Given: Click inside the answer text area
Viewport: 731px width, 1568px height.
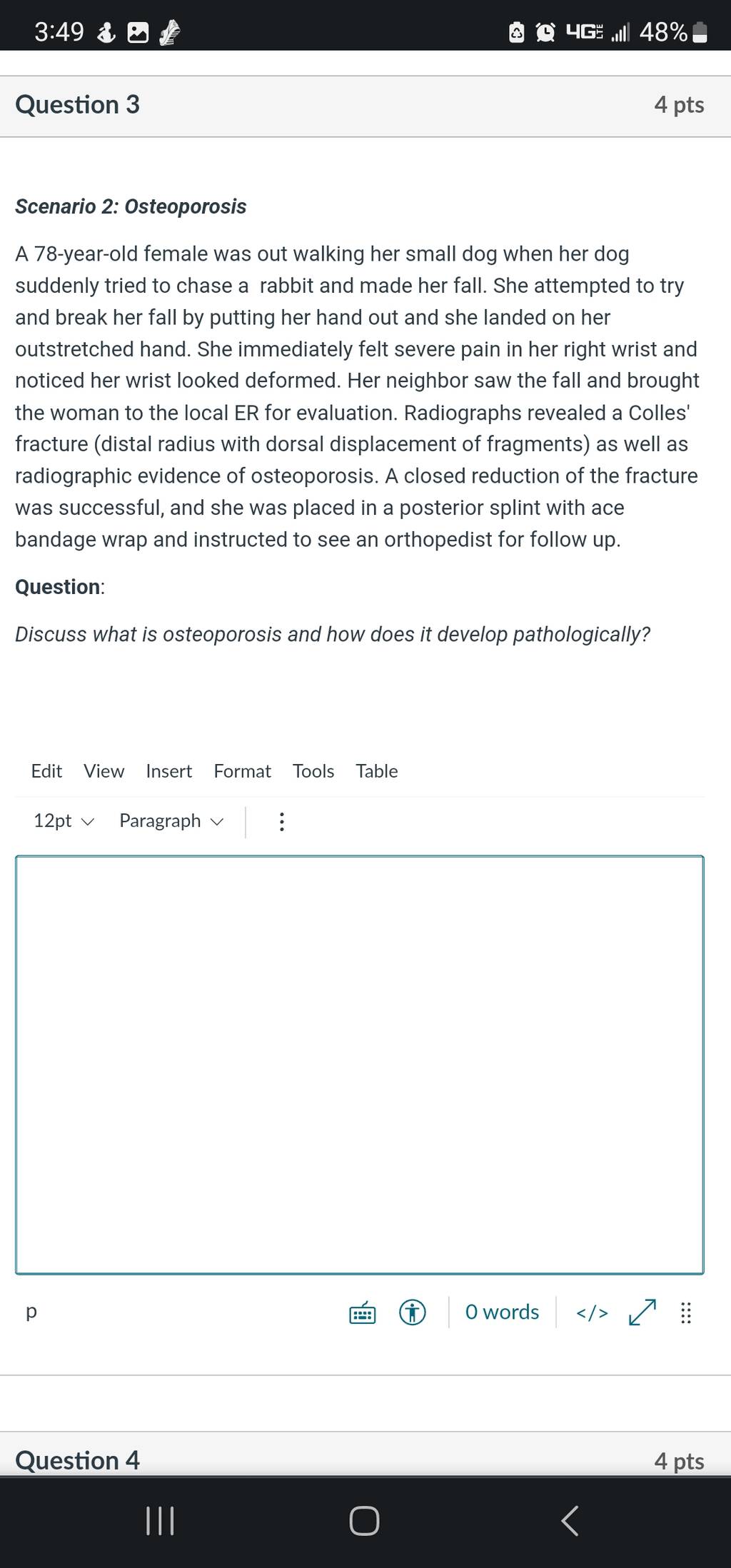Looking at the screenshot, I should tap(360, 1065).
